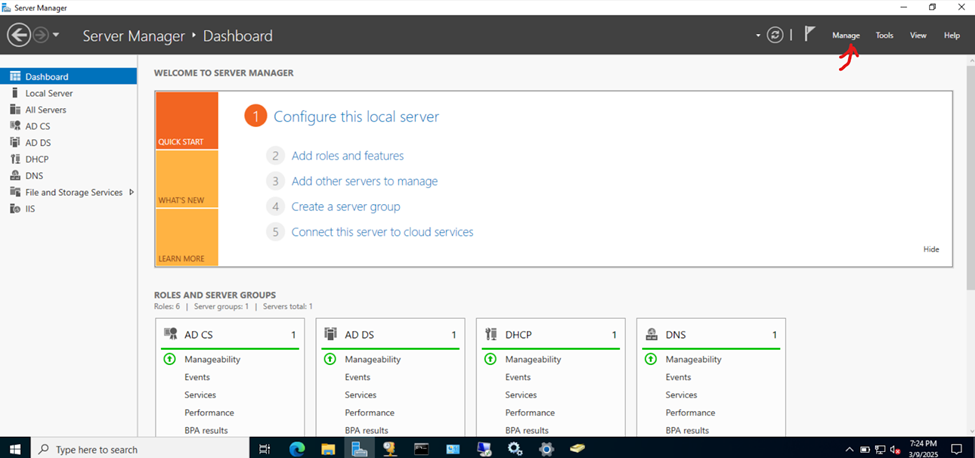The width and height of the screenshot is (975, 458).
Task: Click the taskbar search box
Action: 139,449
